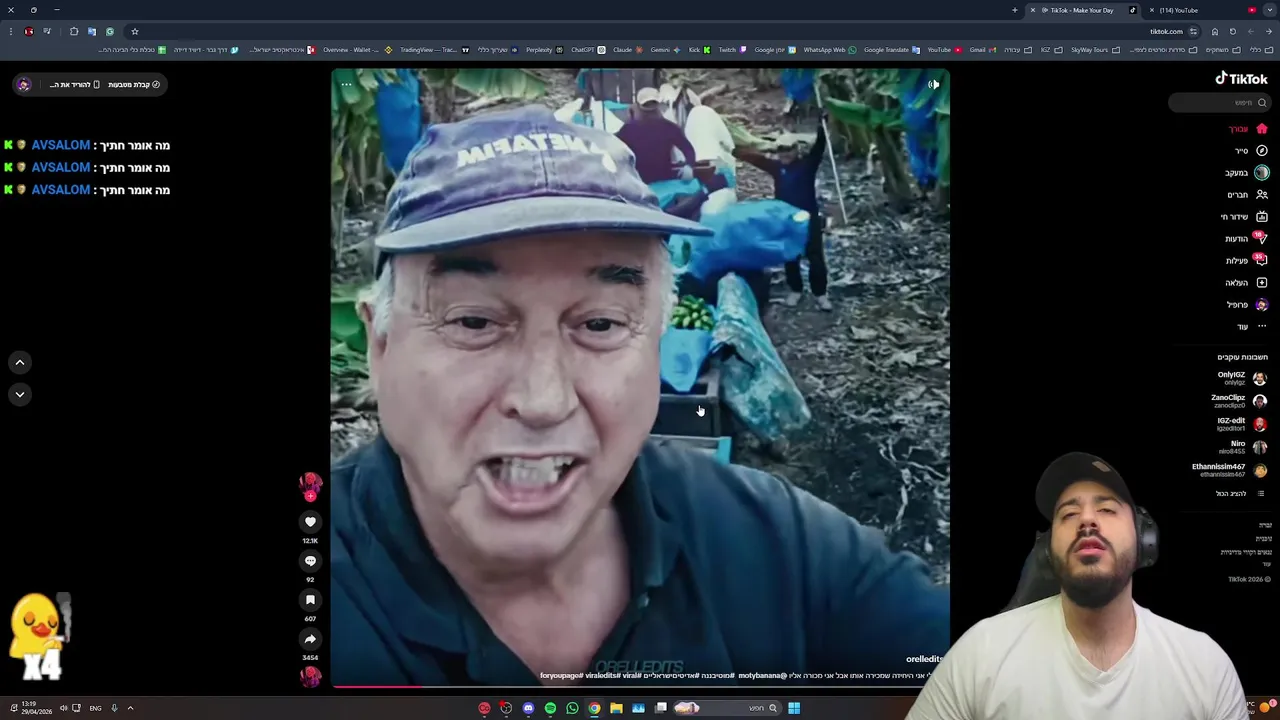Open Discord from the taskbar
This screenshot has width=1280, height=720.
tap(528, 708)
